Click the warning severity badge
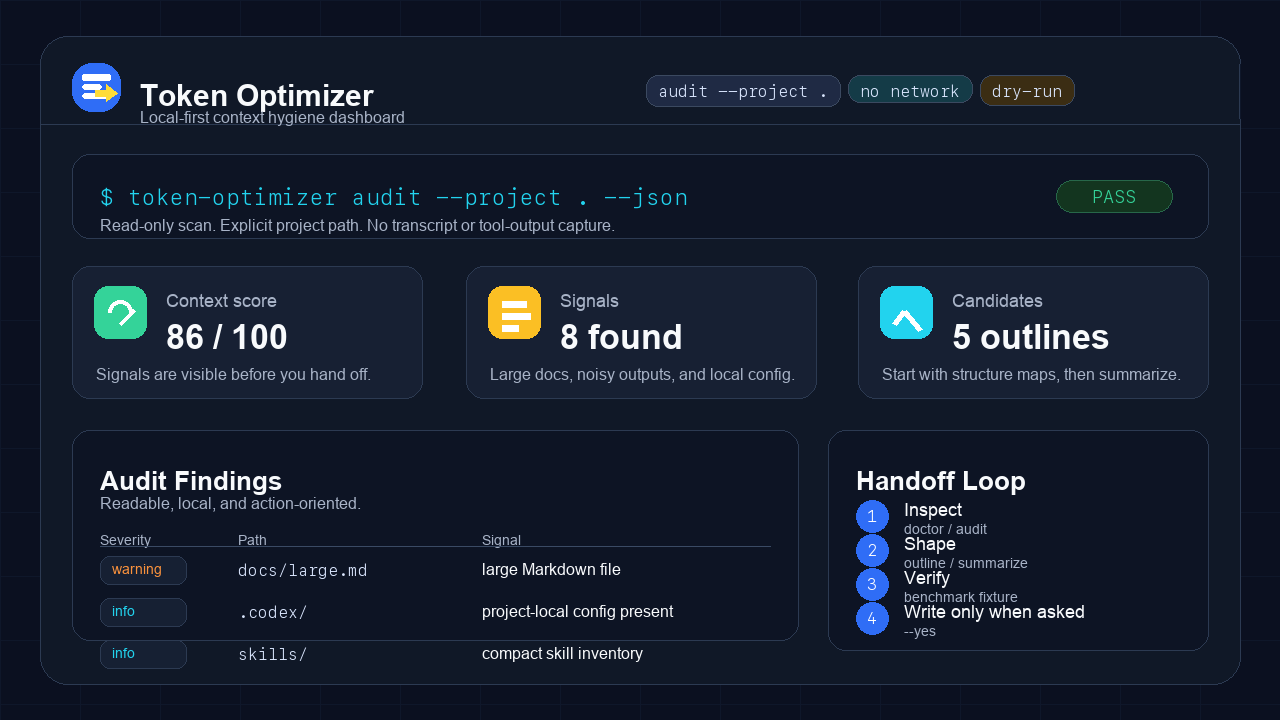The width and height of the screenshot is (1280, 720). tap(143, 570)
